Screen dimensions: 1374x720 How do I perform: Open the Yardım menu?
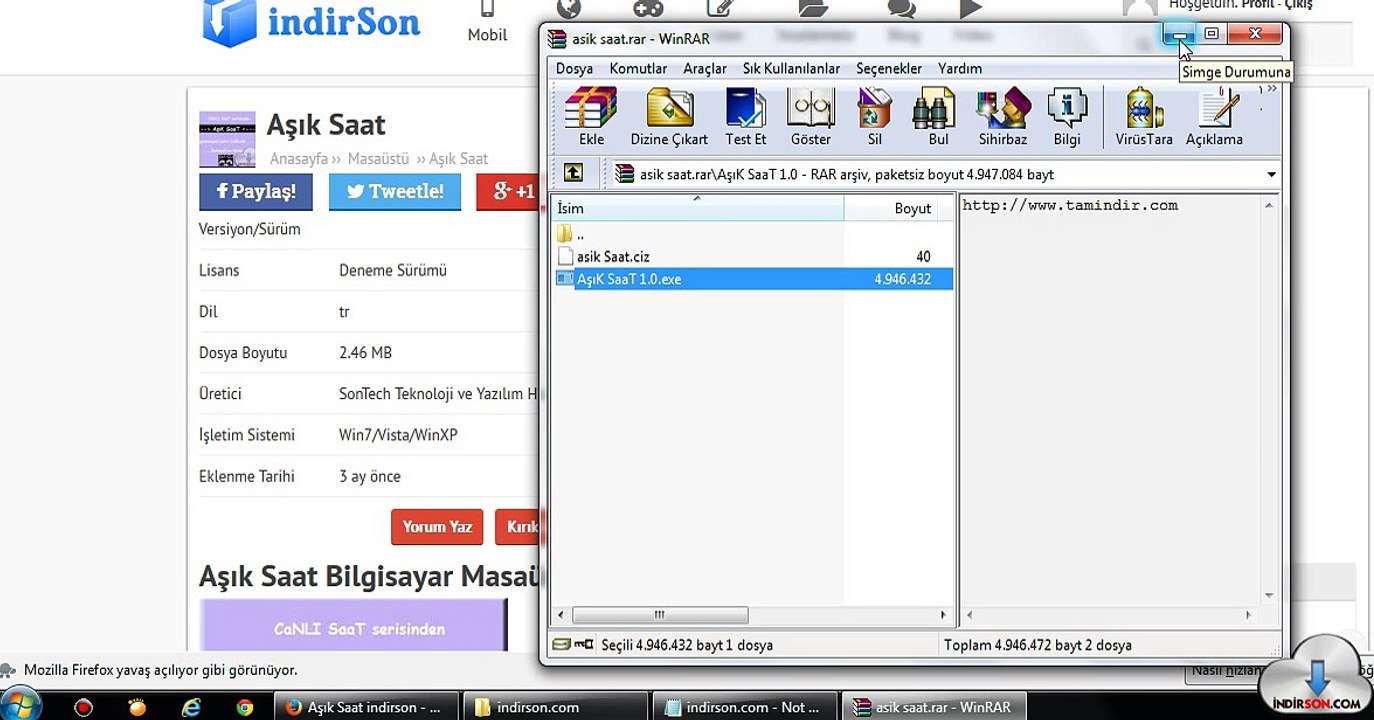coord(960,68)
